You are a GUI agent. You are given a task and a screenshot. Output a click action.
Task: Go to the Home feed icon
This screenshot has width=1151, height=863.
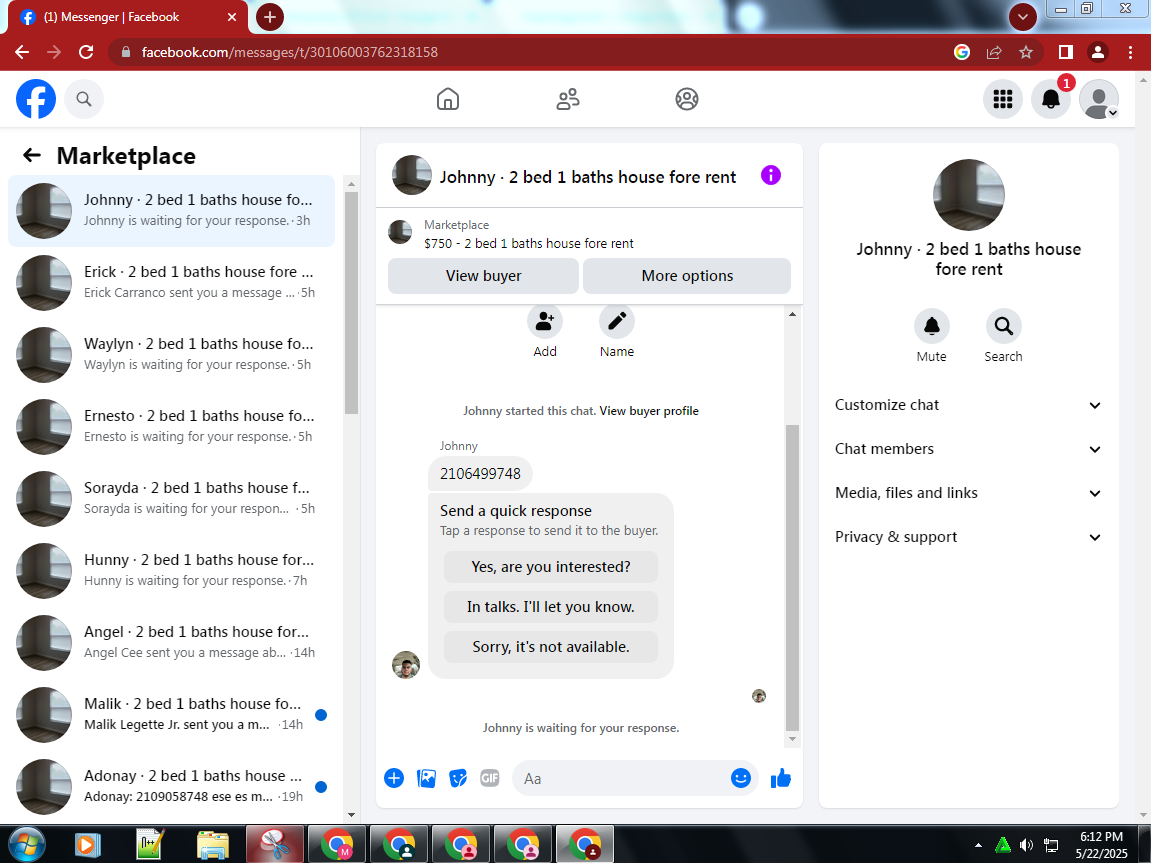[448, 99]
